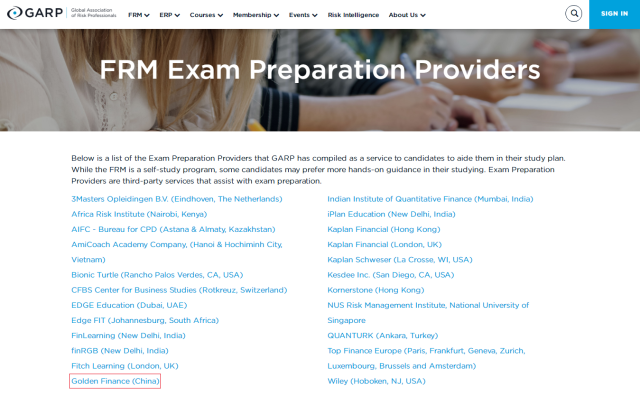640x405 pixels.
Task: Open Kaplan Financial (London, UK) link
Action: 384,245
